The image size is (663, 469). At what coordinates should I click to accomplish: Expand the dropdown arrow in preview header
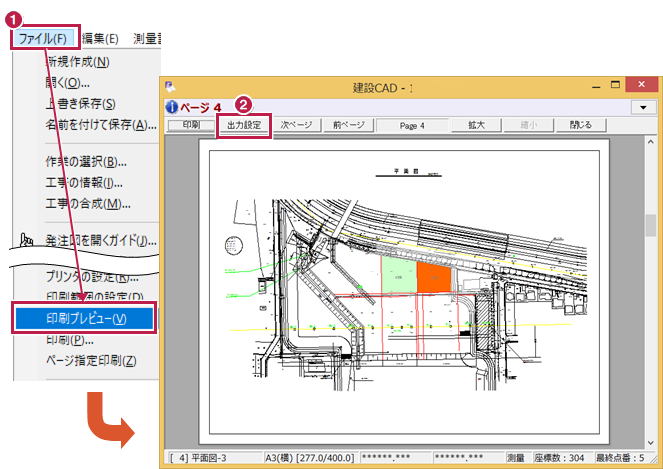coord(644,107)
